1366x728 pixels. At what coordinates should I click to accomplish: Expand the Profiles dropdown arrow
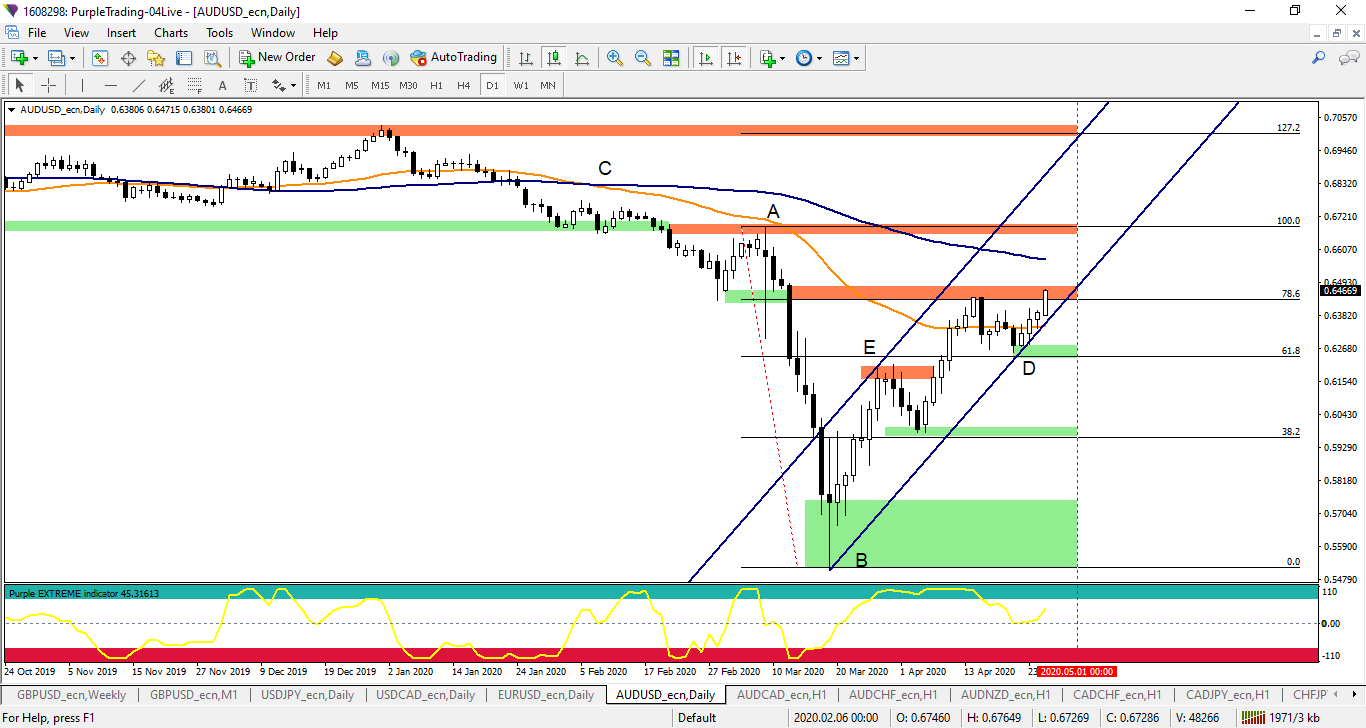pyautogui.click(x=72, y=58)
